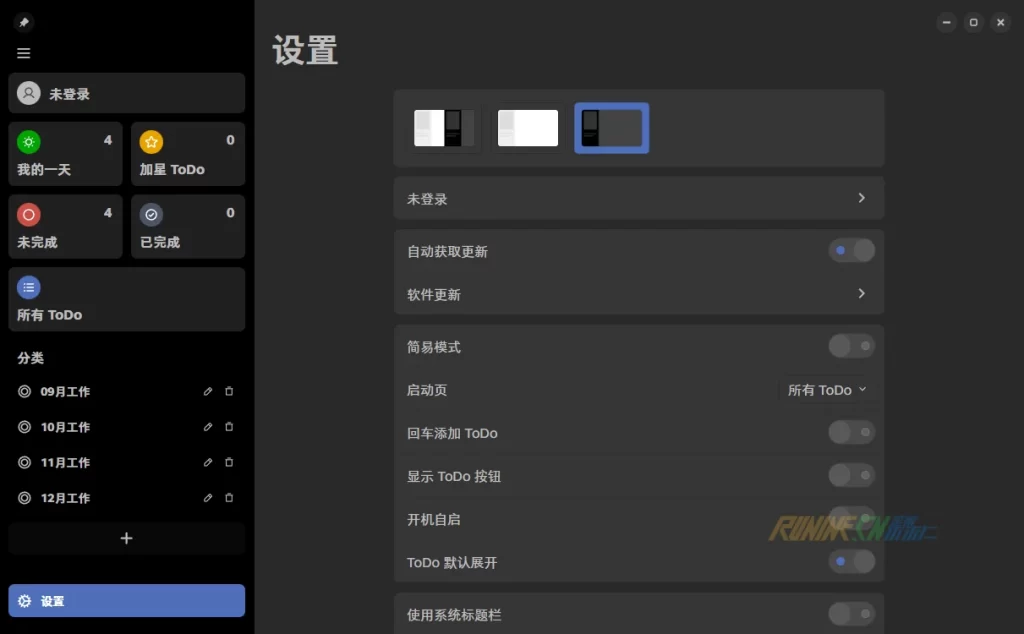Click edit pencil icon for 09月工作
This screenshot has width=1024, height=634.
pos(208,392)
